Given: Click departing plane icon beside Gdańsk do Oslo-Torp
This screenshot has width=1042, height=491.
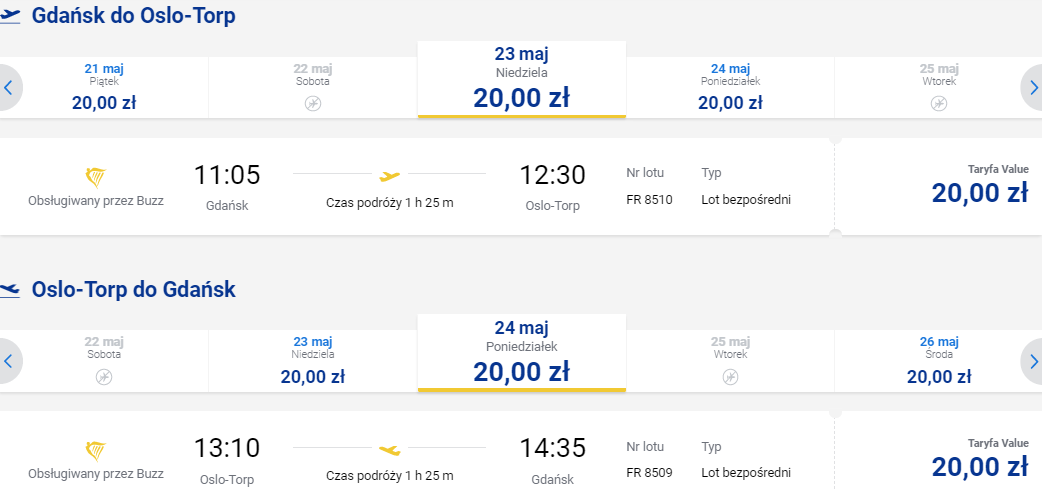Looking at the screenshot, I should click(10, 16).
